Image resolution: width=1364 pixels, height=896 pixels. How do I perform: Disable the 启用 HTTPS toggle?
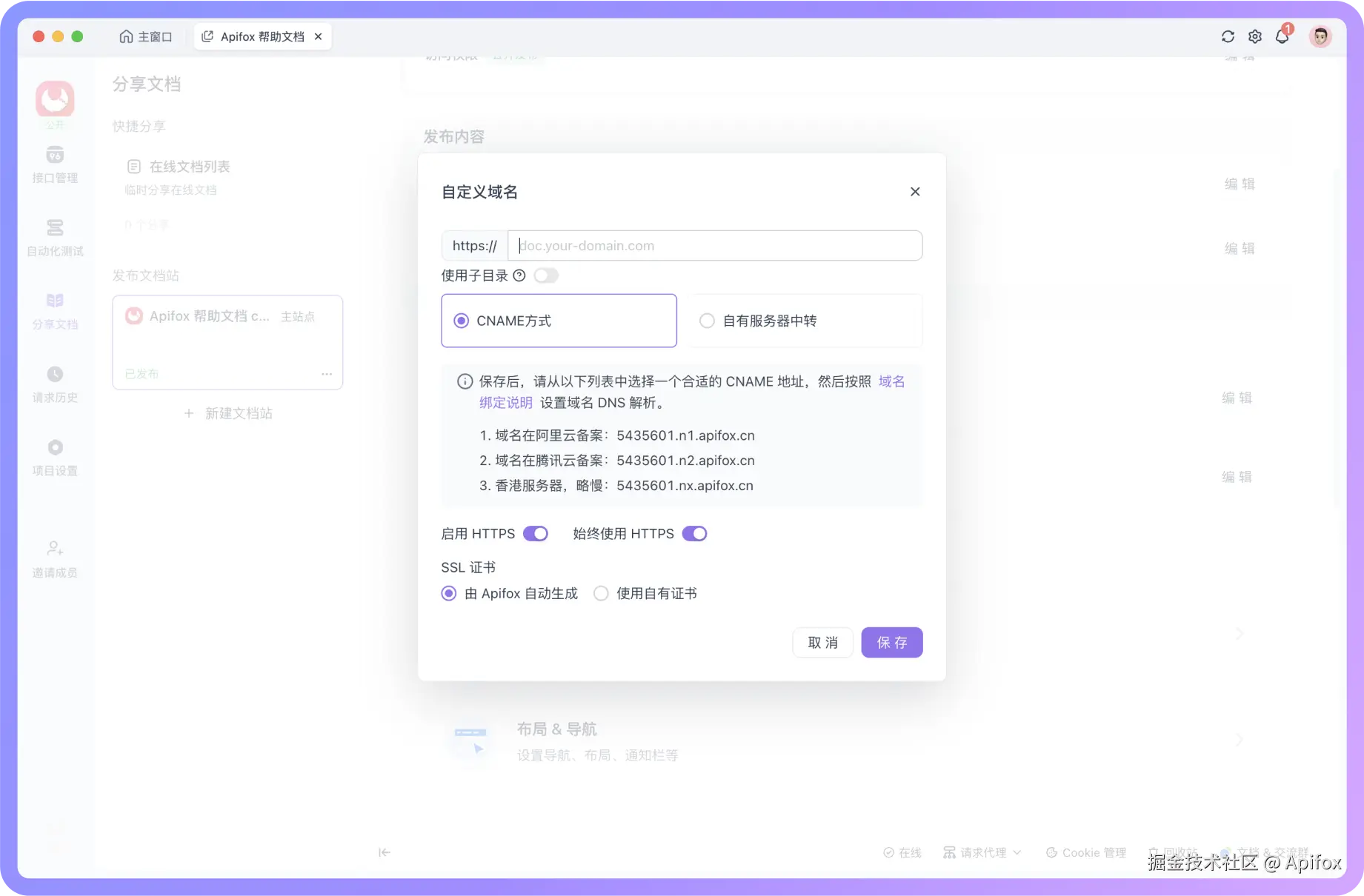(535, 533)
